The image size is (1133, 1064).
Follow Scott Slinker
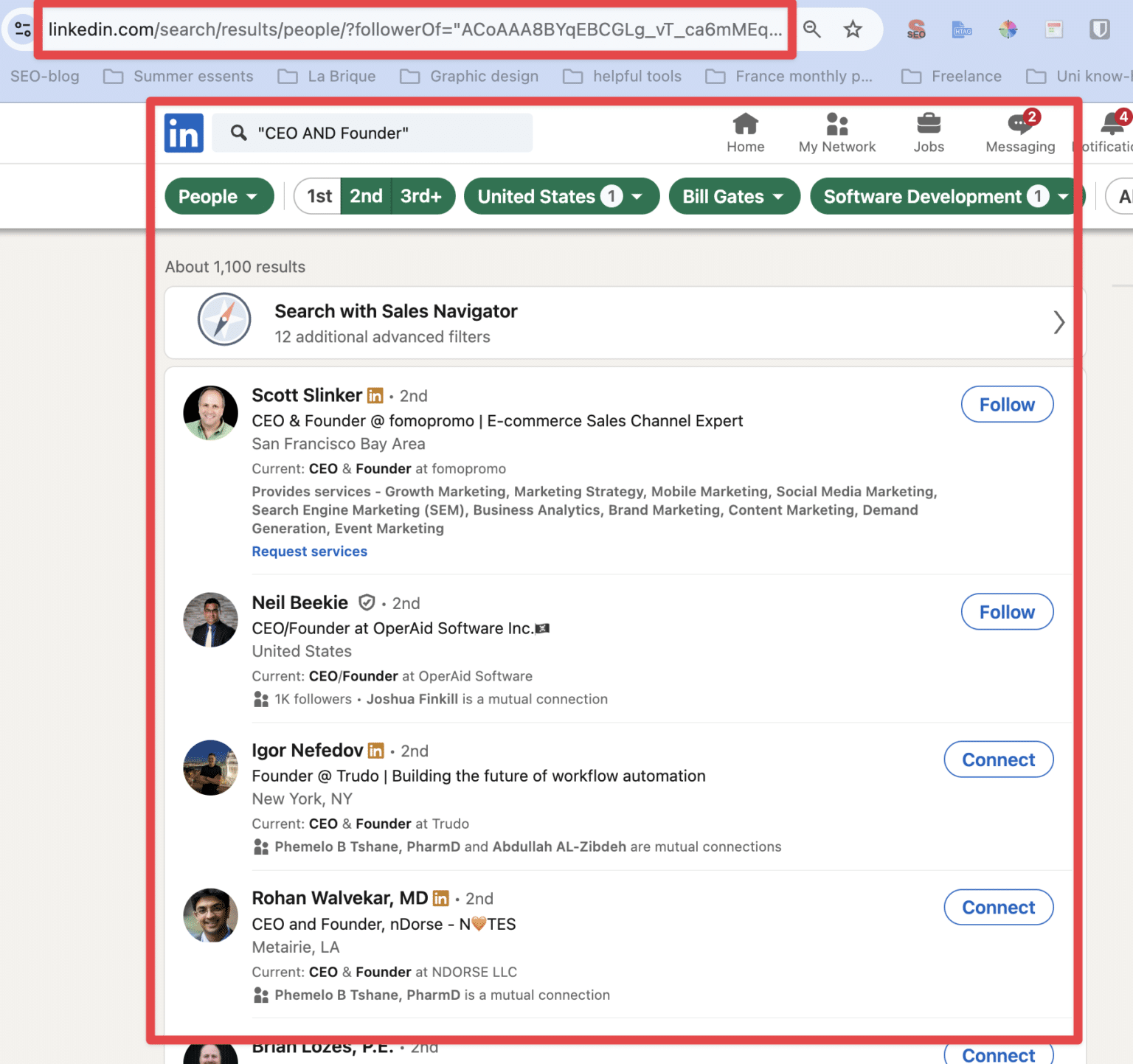1007,404
